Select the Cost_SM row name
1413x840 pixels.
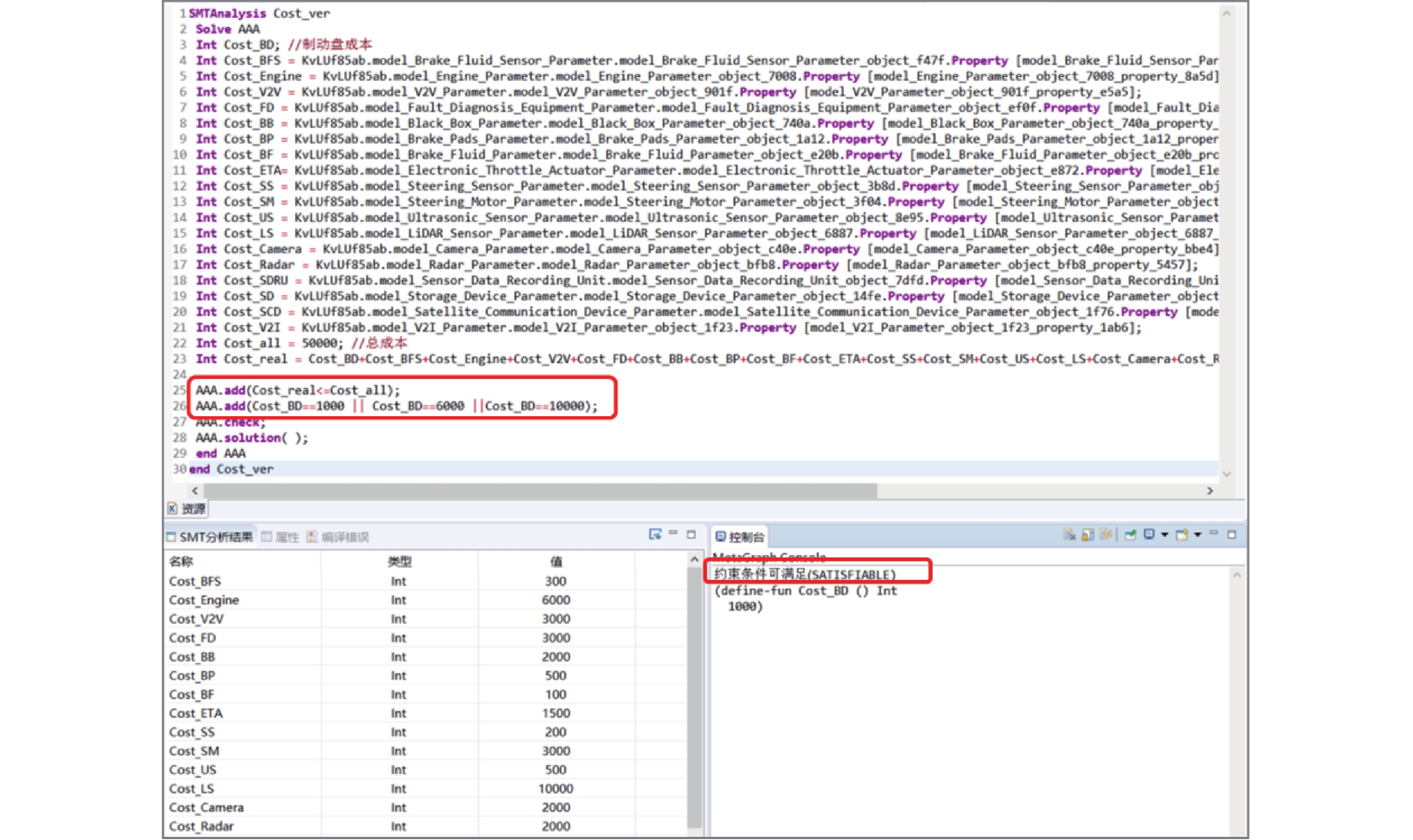[x=194, y=751]
